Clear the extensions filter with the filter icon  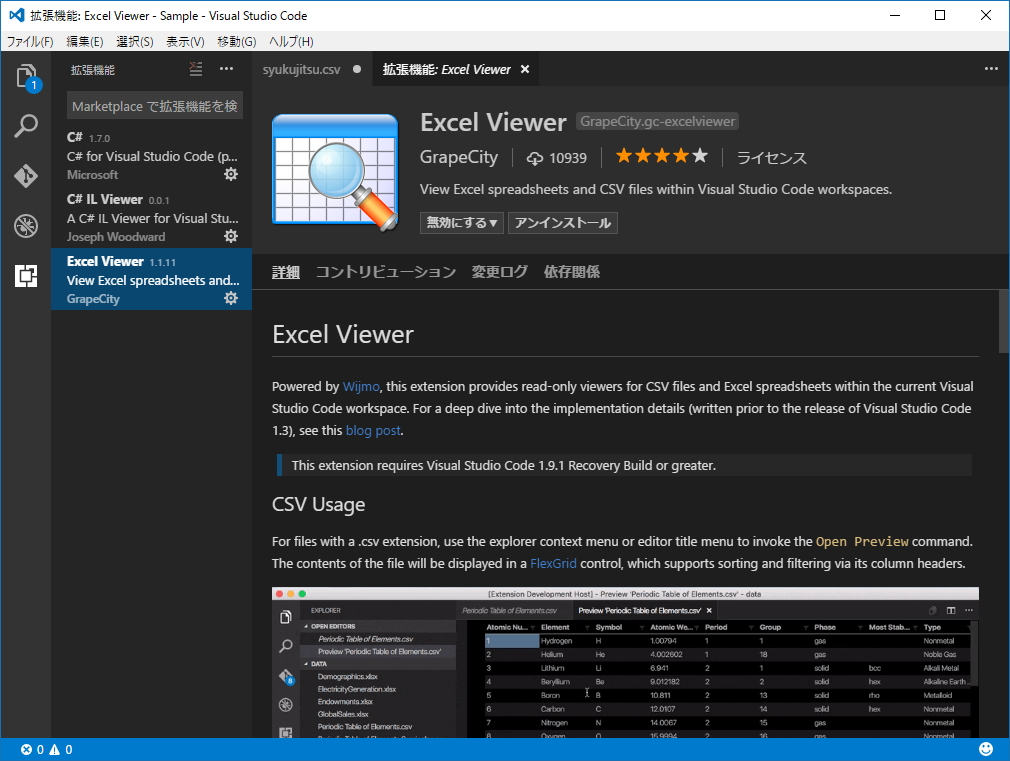196,69
